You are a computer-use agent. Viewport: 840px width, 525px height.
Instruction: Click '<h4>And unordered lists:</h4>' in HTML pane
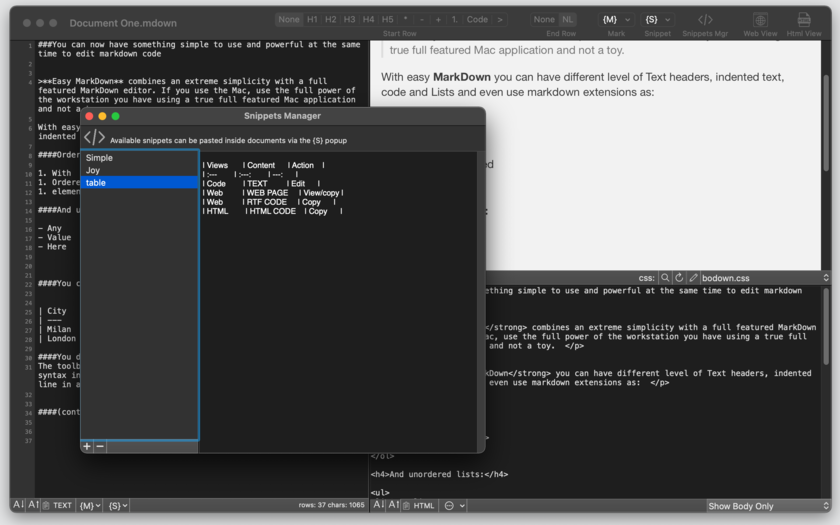click(x=439, y=474)
